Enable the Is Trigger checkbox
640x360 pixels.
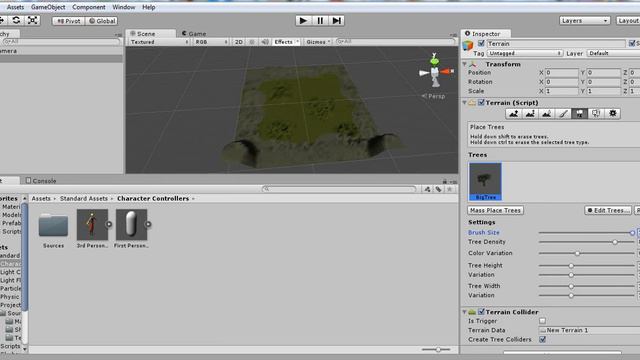(542, 321)
